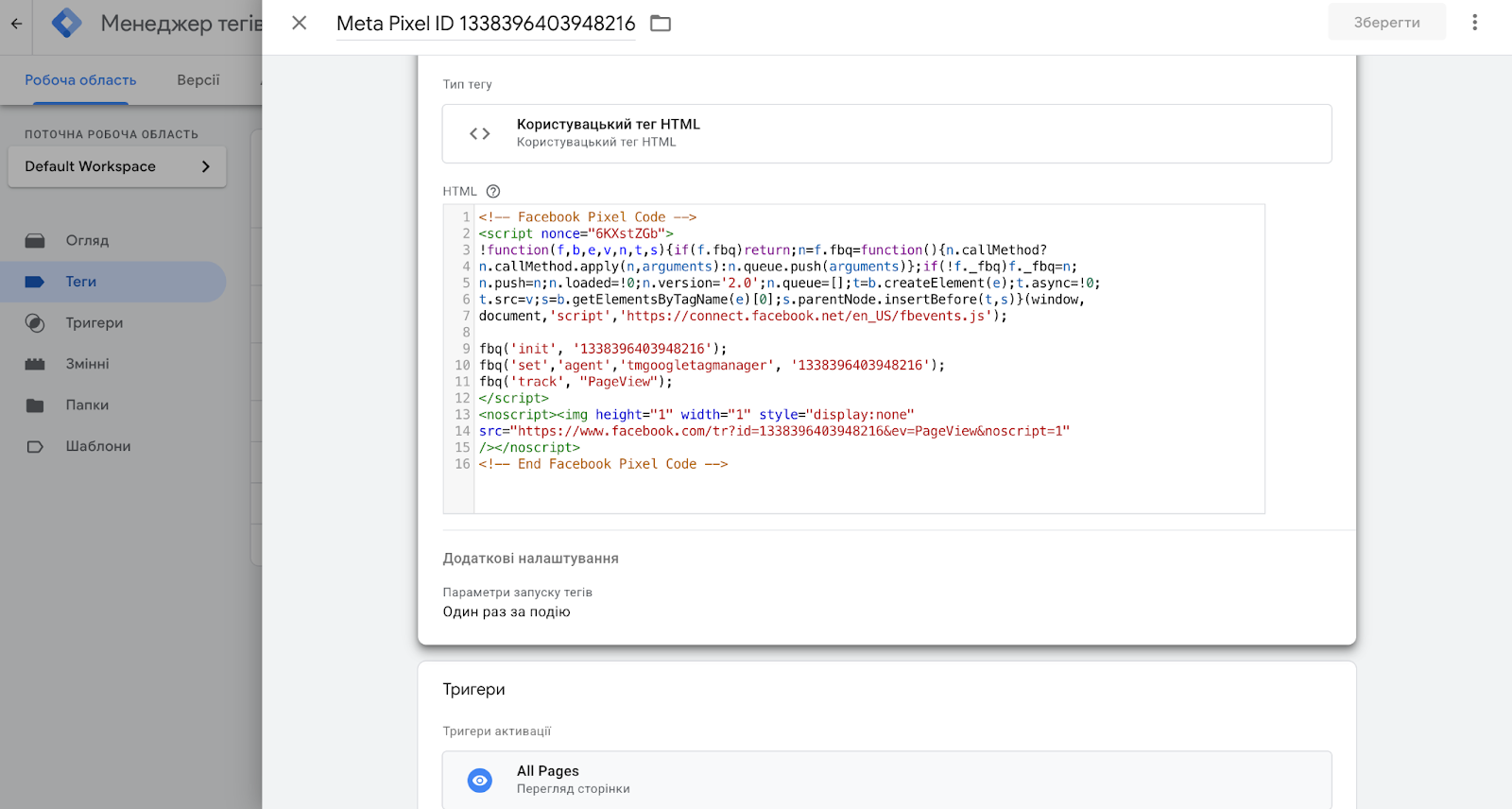Go back using the left arrow
The height and width of the screenshot is (809, 1512).
point(16,24)
